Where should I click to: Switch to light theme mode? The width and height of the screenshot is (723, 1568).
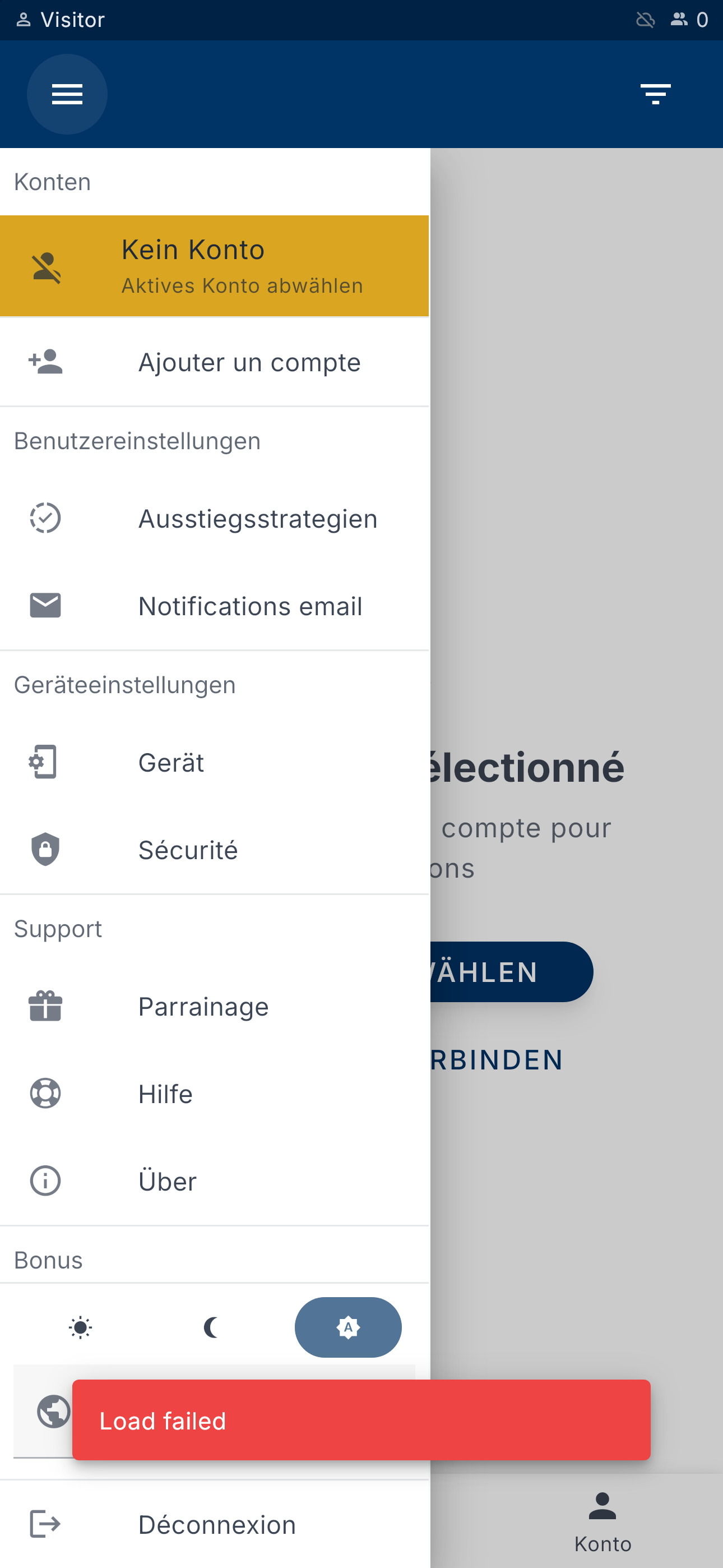click(x=80, y=1327)
